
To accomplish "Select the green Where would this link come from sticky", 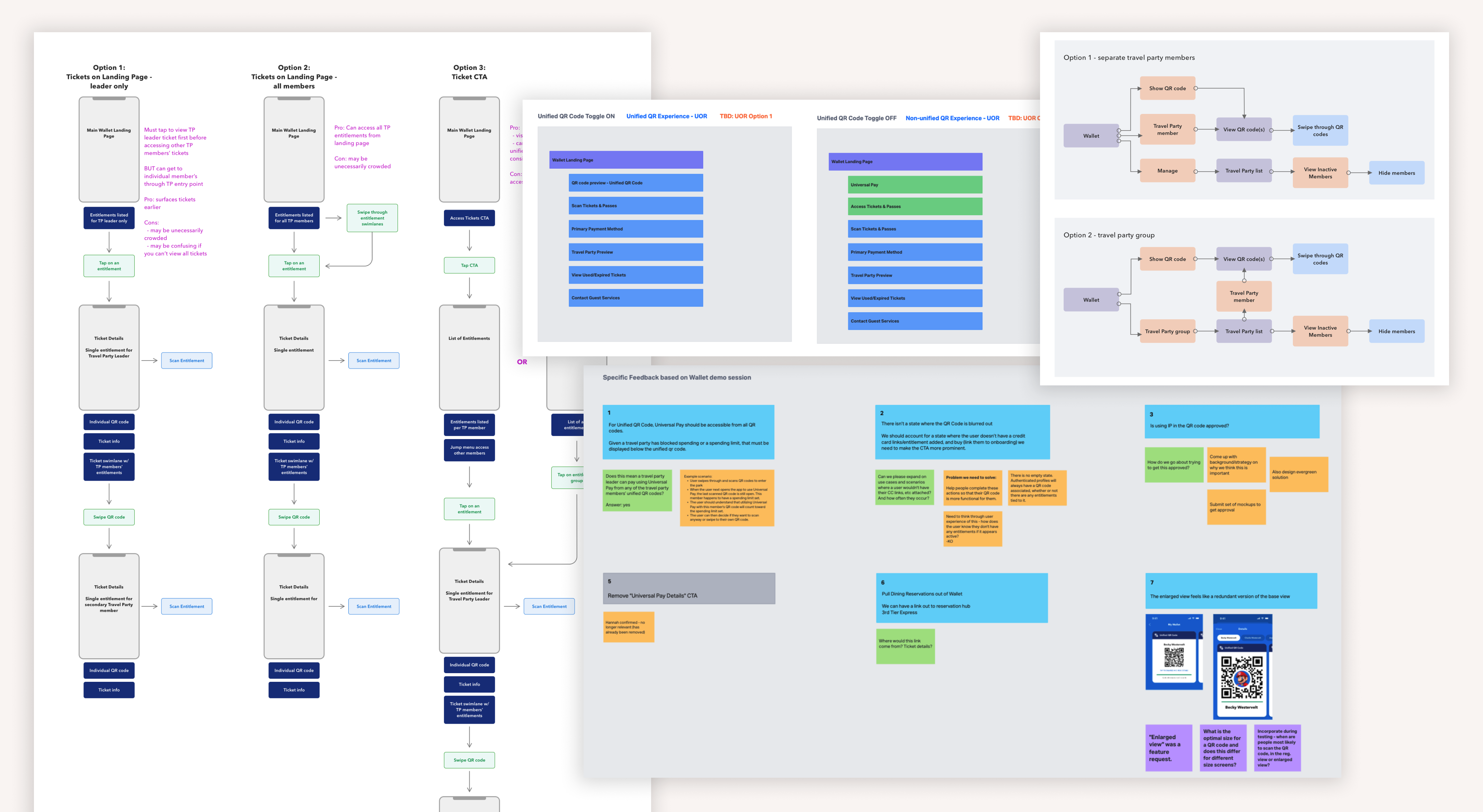I will (905, 646).
